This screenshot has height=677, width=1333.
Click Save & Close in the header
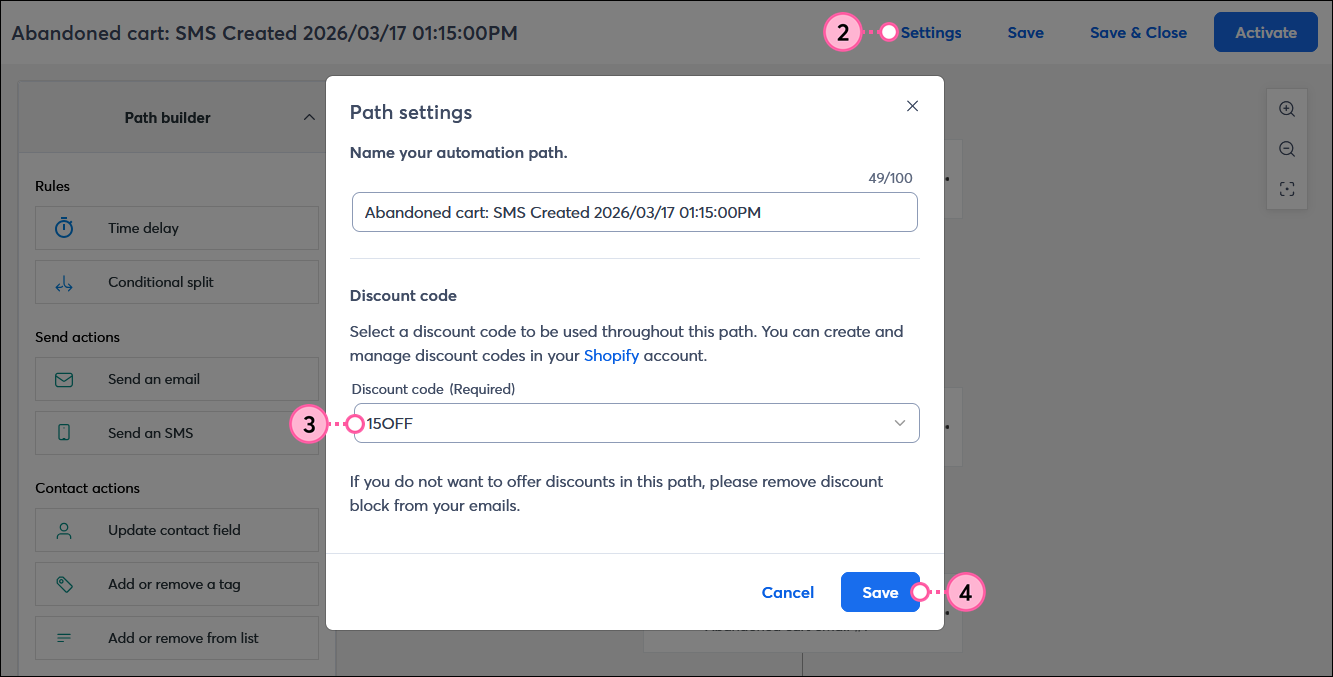pos(1138,32)
